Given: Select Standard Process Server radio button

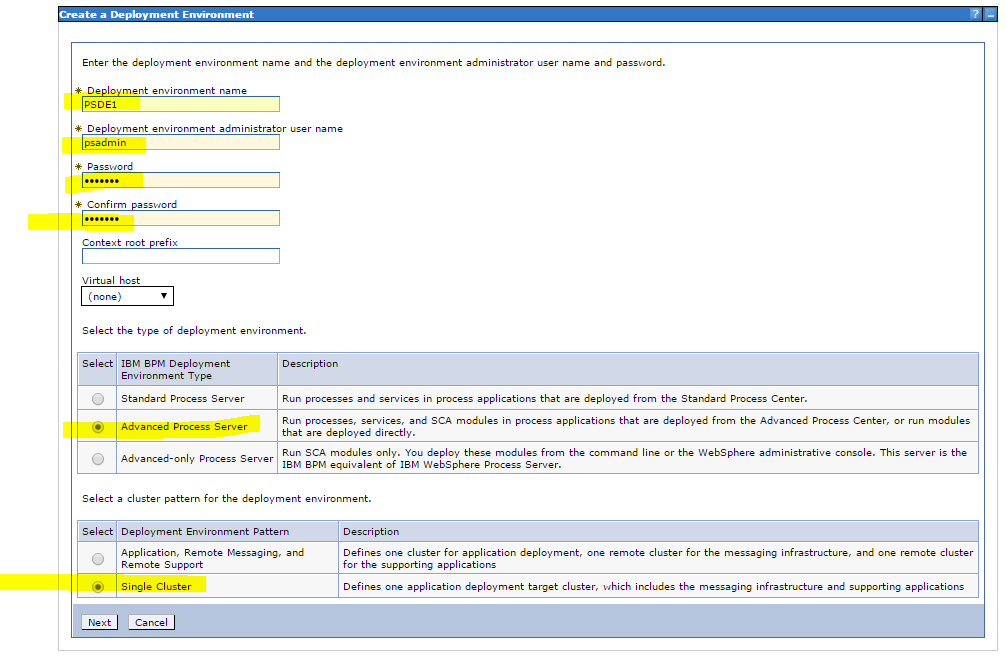Looking at the screenshot, I should click(98, 399).
